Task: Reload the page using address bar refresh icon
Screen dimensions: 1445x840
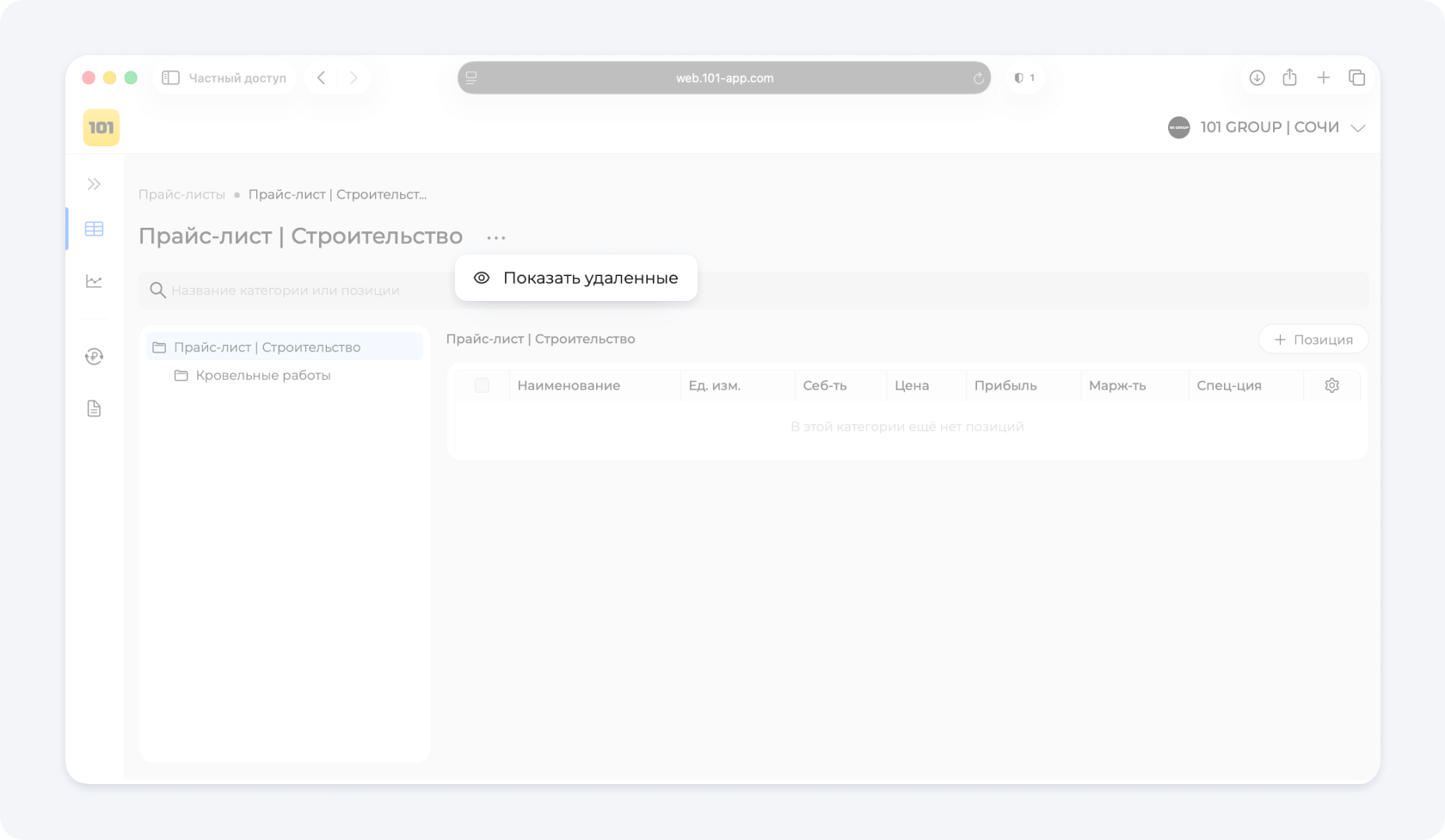Action: click(x=978, y=78)
